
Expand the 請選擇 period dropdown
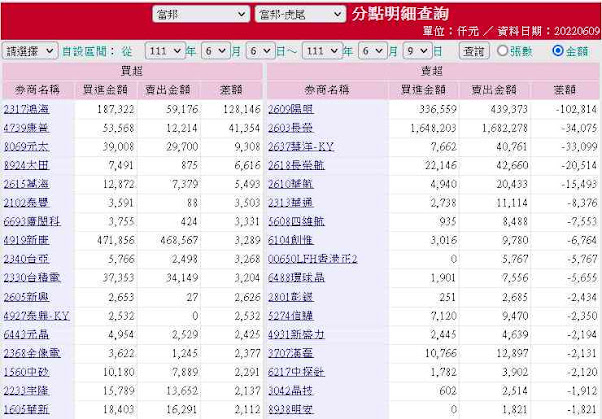(30, 51)
